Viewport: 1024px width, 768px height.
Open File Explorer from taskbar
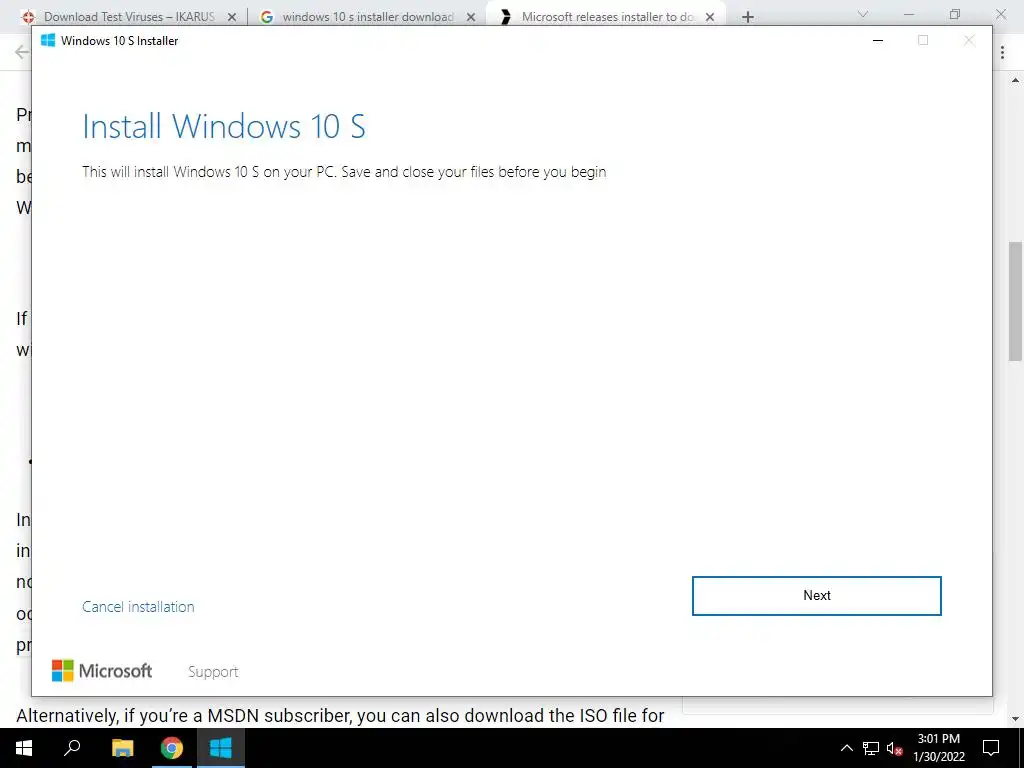[x=122, y=748]
